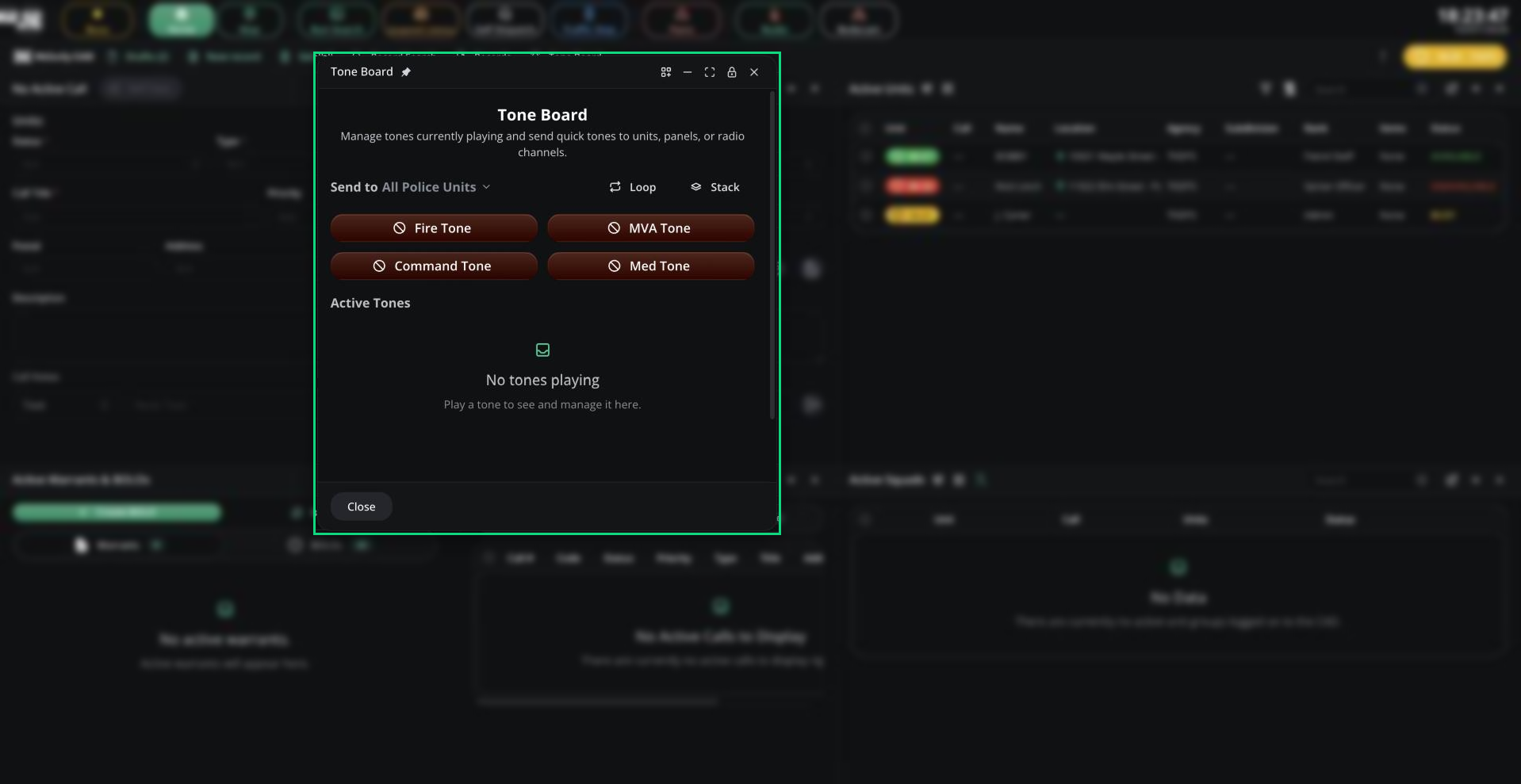Toggle Loop mode for tones
1521x784 pixels.
(x=632, y=187)
